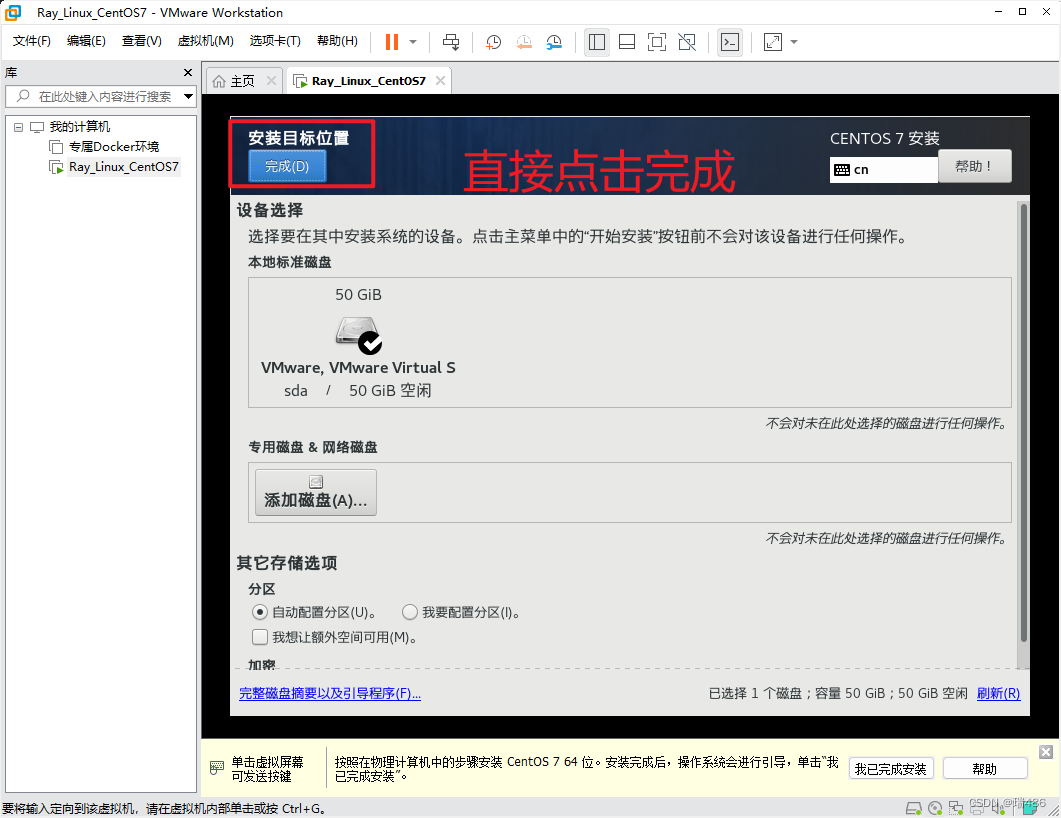This screenshot has width=1061, height=818.
Task: Collapse the 我的计算机 tree node
Action: (x=18, y=127)
